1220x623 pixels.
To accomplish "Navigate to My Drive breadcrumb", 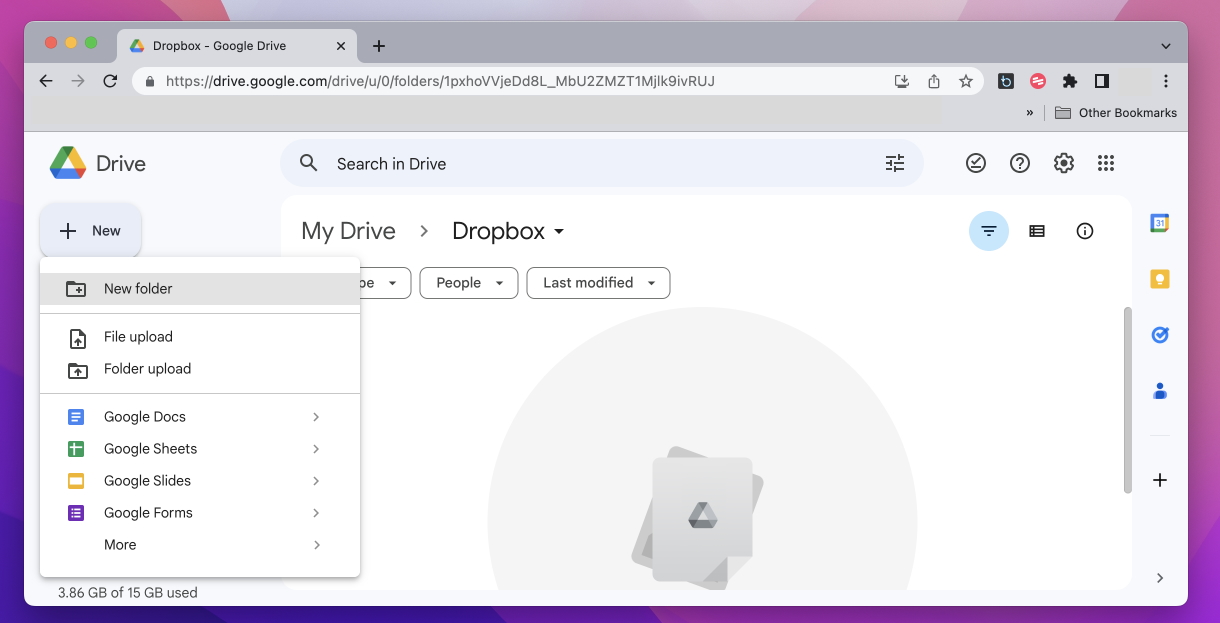I will click(348, 231).
